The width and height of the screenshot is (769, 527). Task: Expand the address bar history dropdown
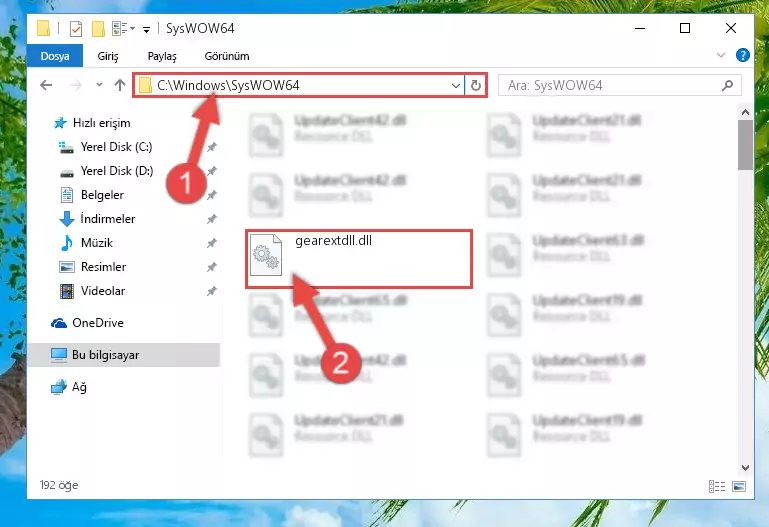pyautogui.click(x=456, y=86)
